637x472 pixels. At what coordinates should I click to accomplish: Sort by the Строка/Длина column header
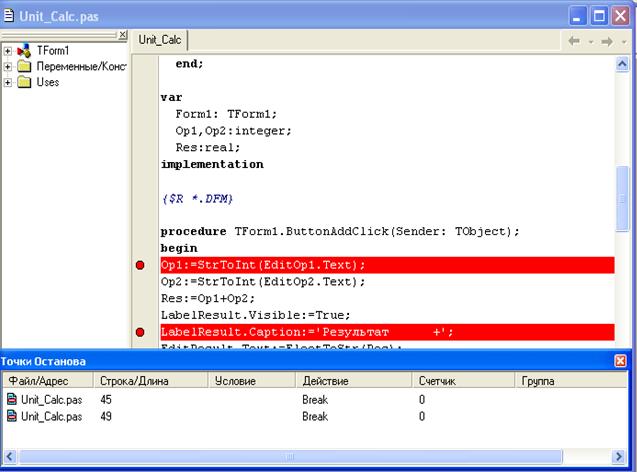(x=150, y=381)
